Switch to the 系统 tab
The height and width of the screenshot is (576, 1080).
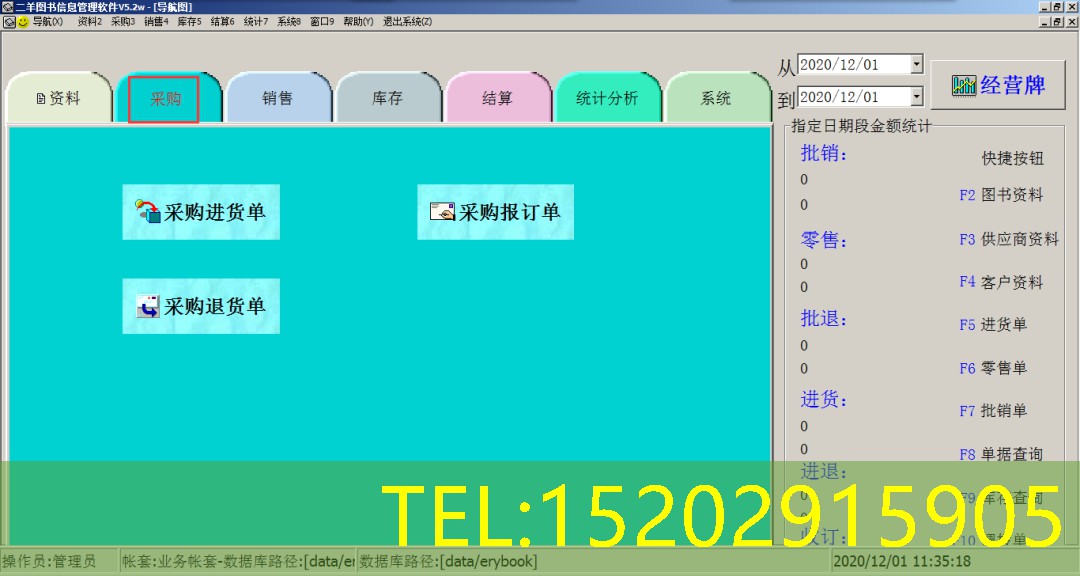[716, 98]
